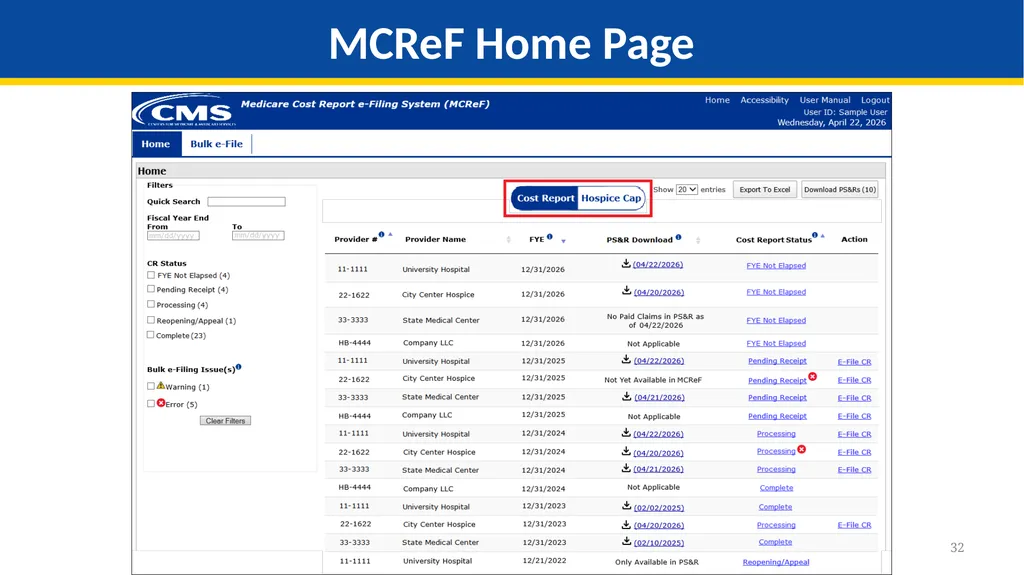Enable the Error (5) filter checkbox
1024x575 pixels.
point(151,404)
